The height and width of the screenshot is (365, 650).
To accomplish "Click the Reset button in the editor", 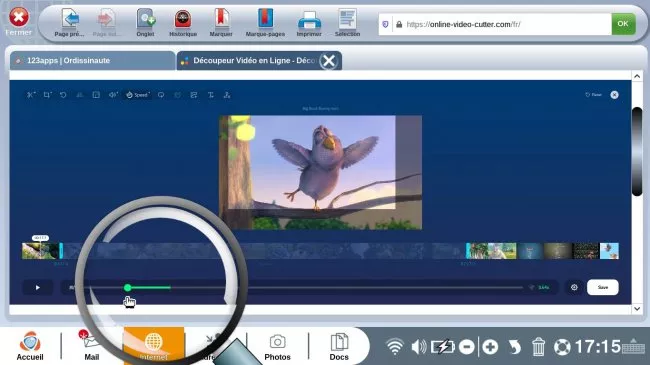I will (593, 95).
